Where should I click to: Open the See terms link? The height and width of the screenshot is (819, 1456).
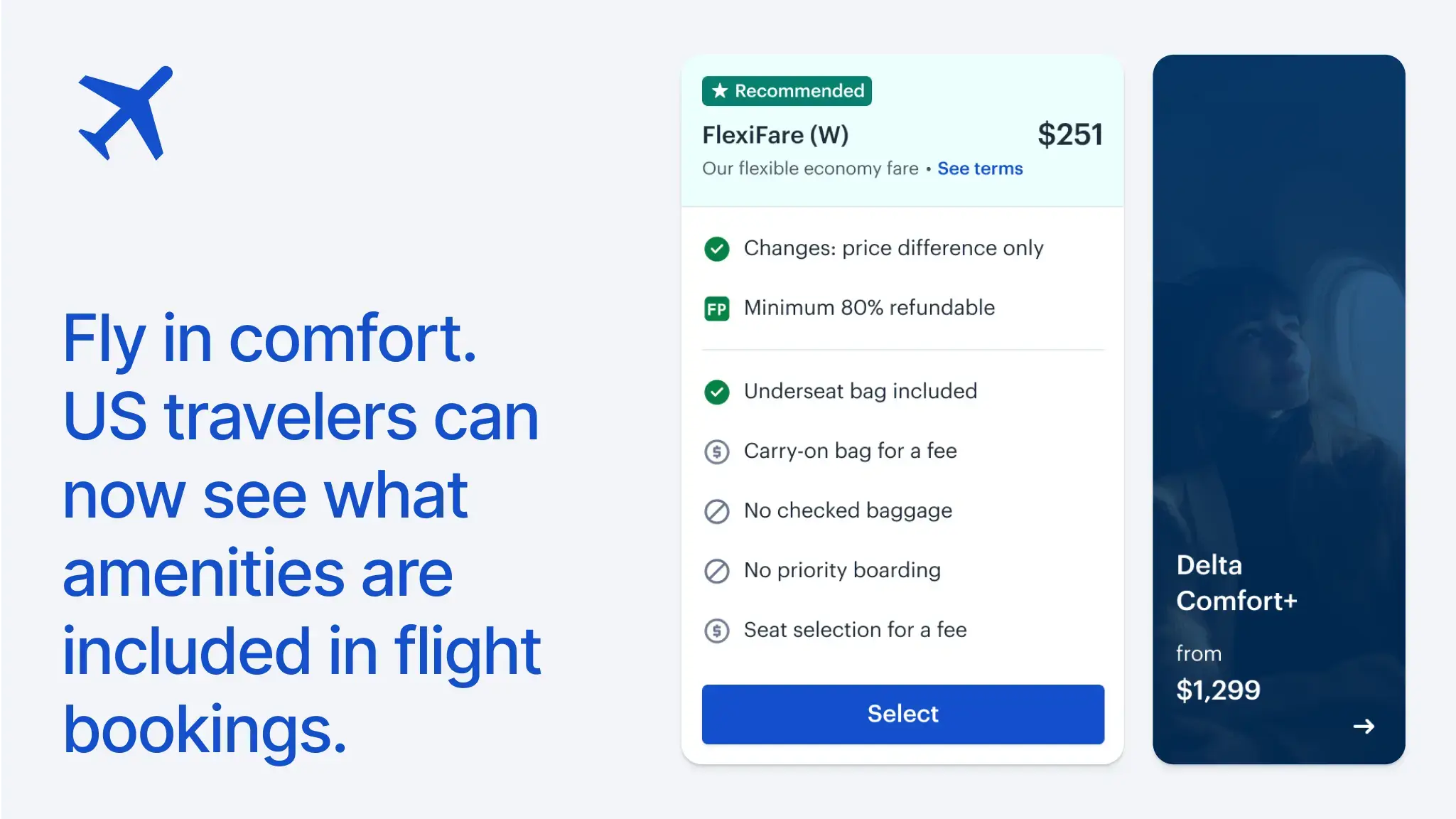pos(980,168)
